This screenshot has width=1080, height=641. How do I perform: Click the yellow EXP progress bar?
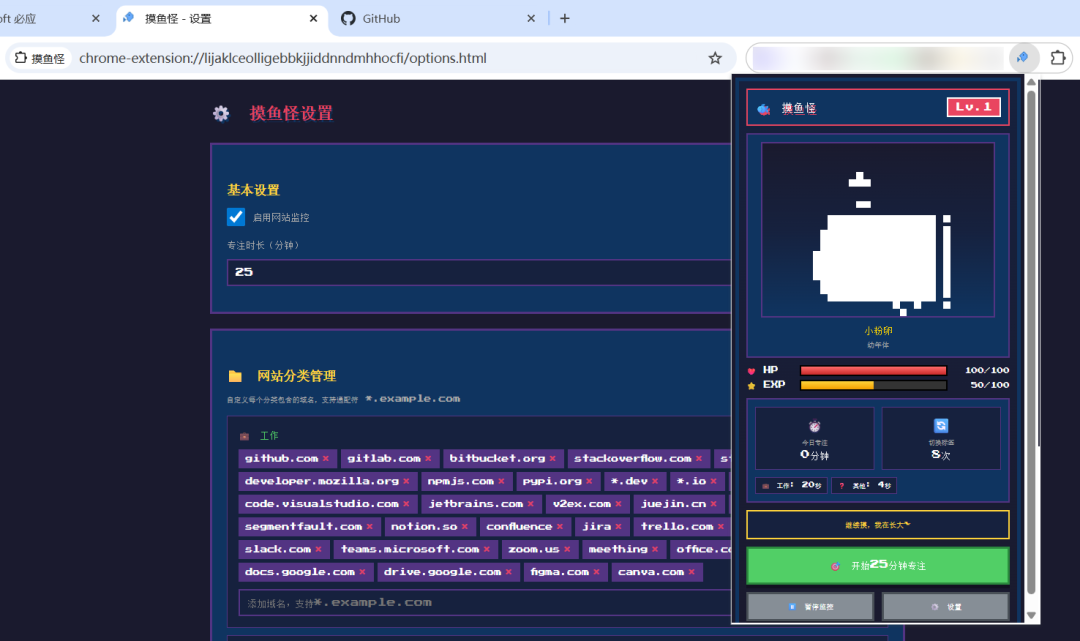[873, 386]
